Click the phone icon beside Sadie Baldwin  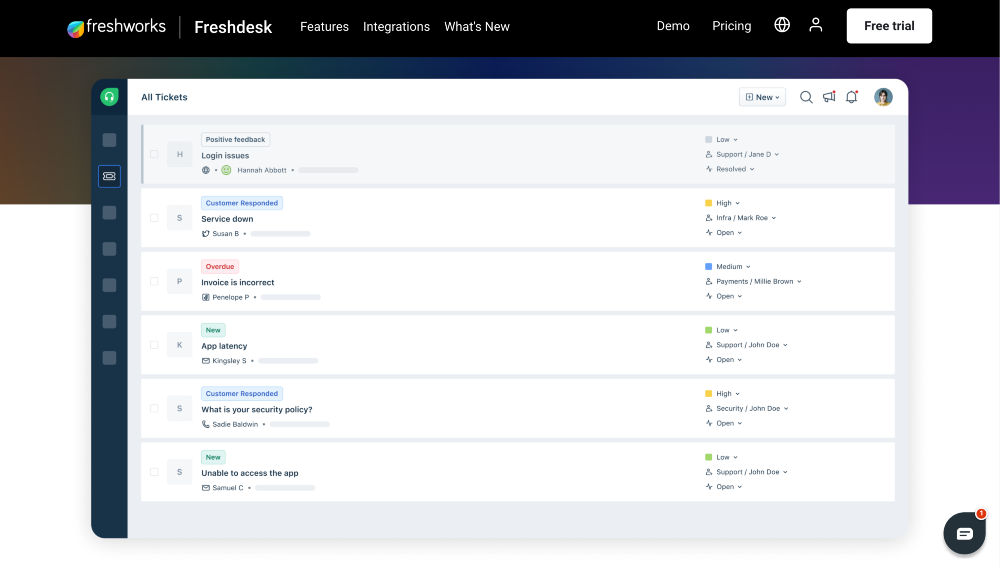coord(205,424)
